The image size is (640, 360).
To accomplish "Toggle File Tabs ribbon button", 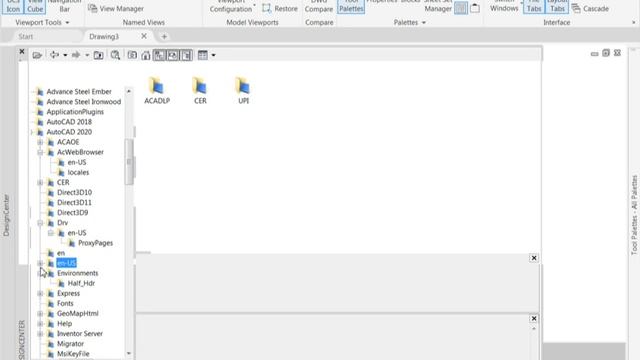I will [x=534, y=7].
